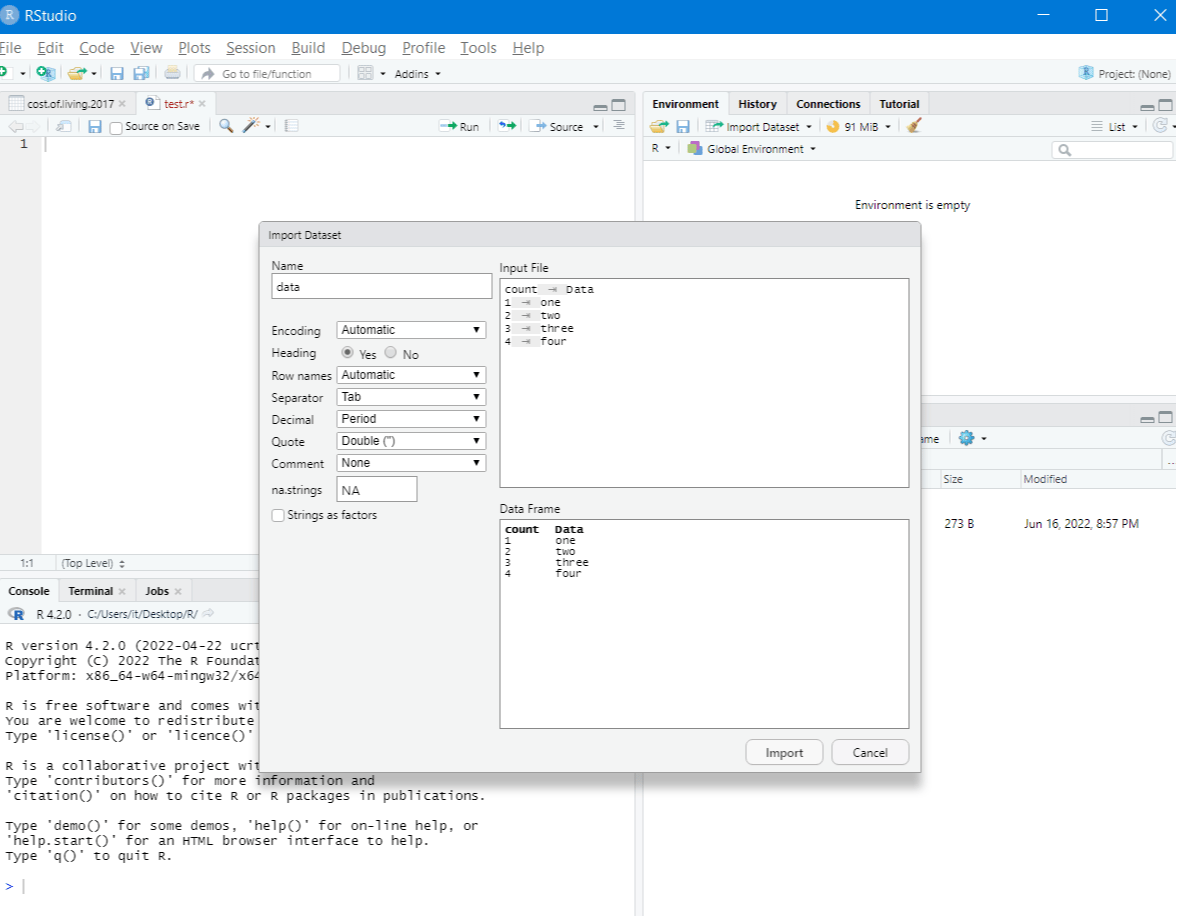Cancel the Import Dataset dialog

click(x=869, y=752)
